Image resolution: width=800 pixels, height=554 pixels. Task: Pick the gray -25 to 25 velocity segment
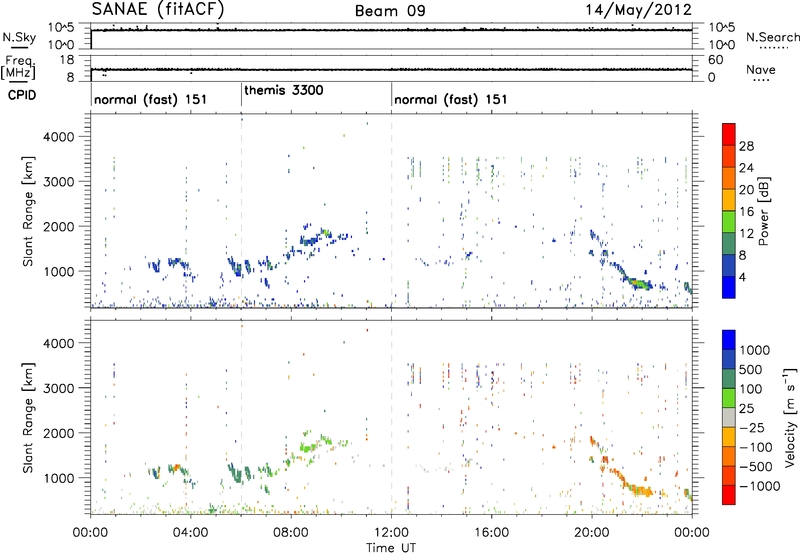pyautogui.click(x=729, y=417)
